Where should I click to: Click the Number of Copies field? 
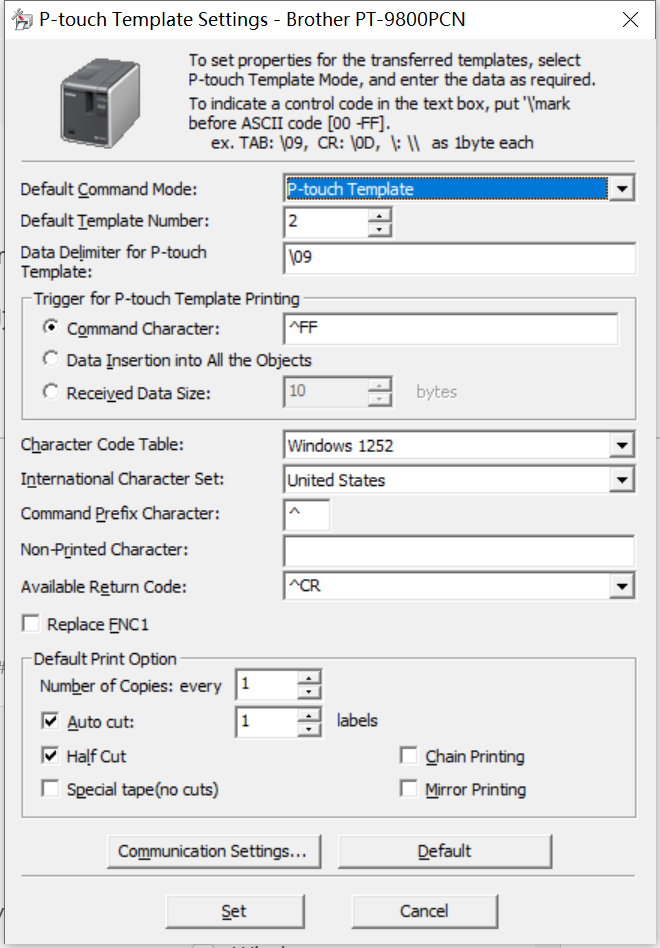[267, 684]
